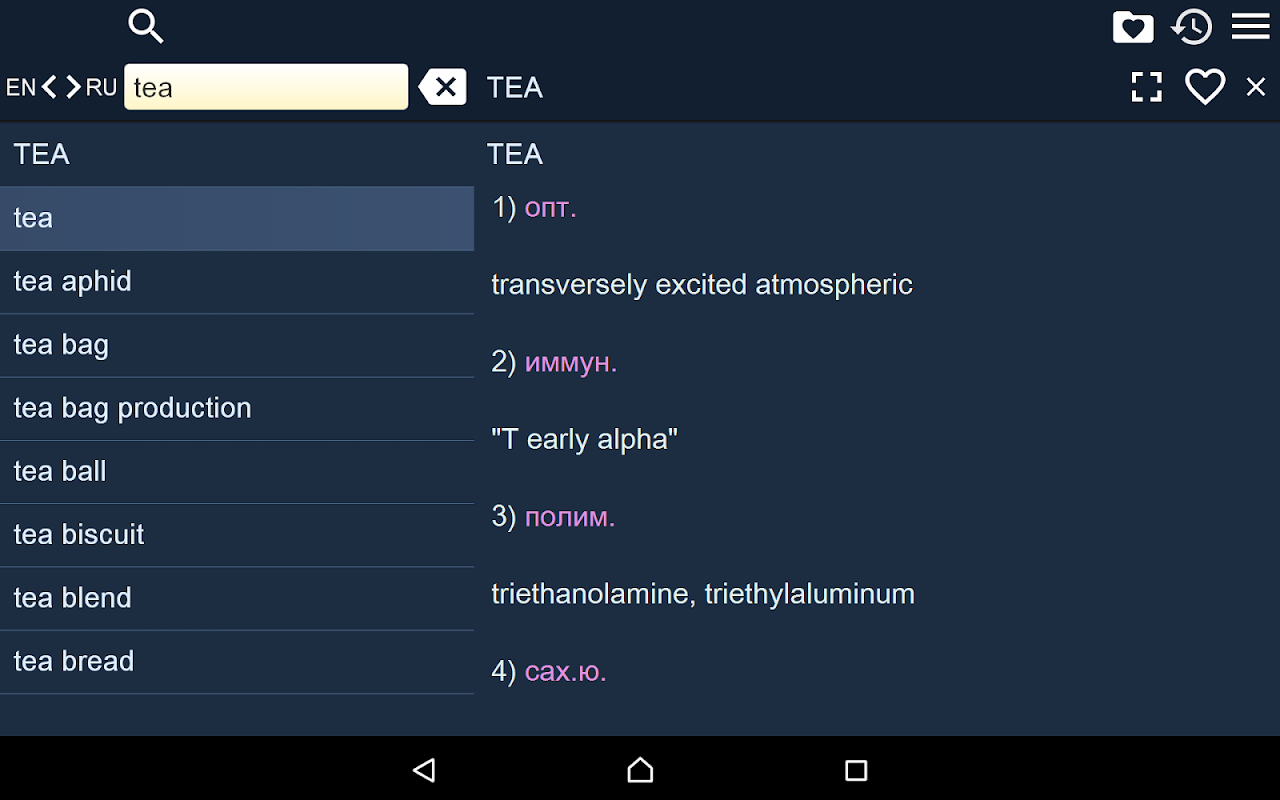Open the search history clock icon
This screenshot has height=800, width=1280.
[1192, 27]
